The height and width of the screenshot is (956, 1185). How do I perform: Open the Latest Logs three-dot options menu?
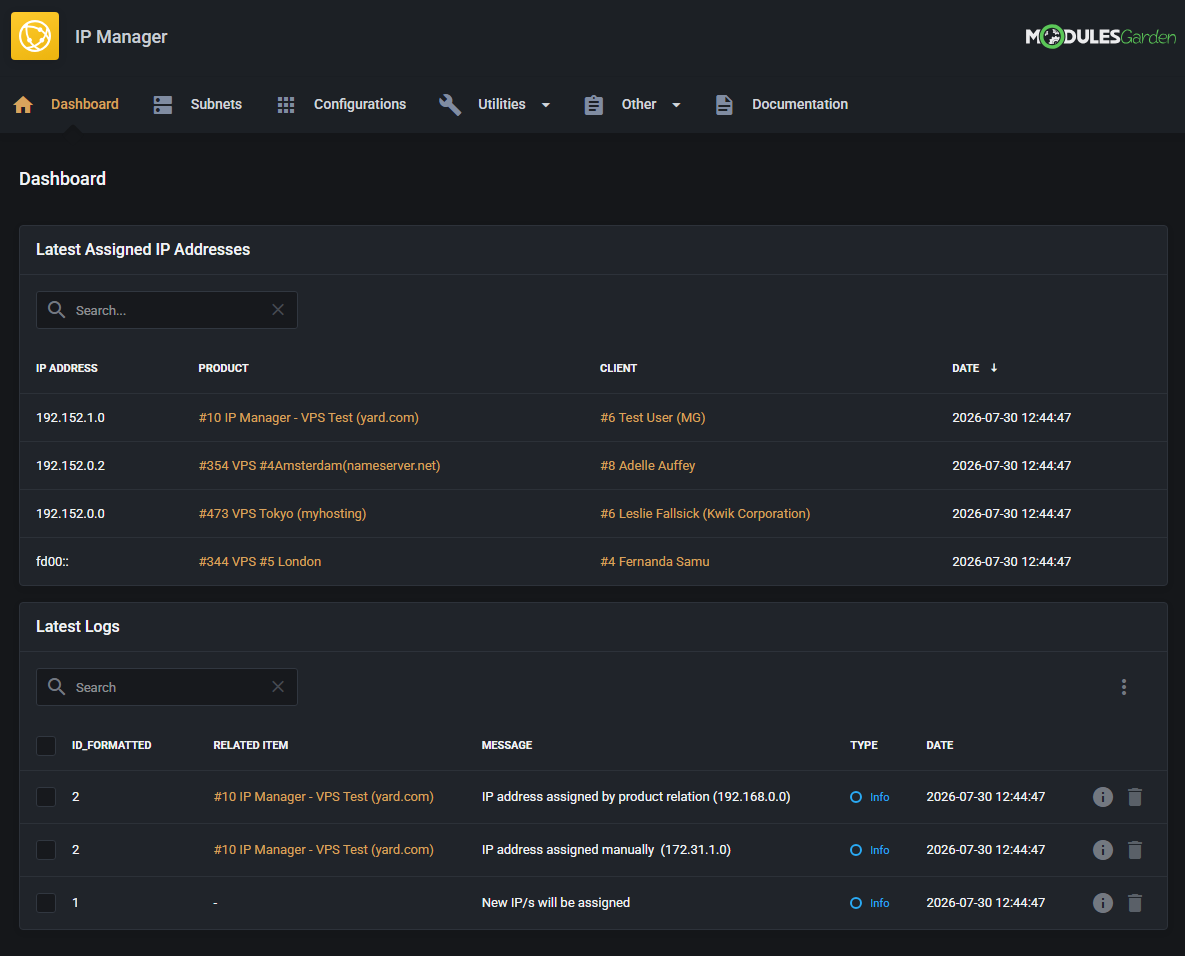1124,687
